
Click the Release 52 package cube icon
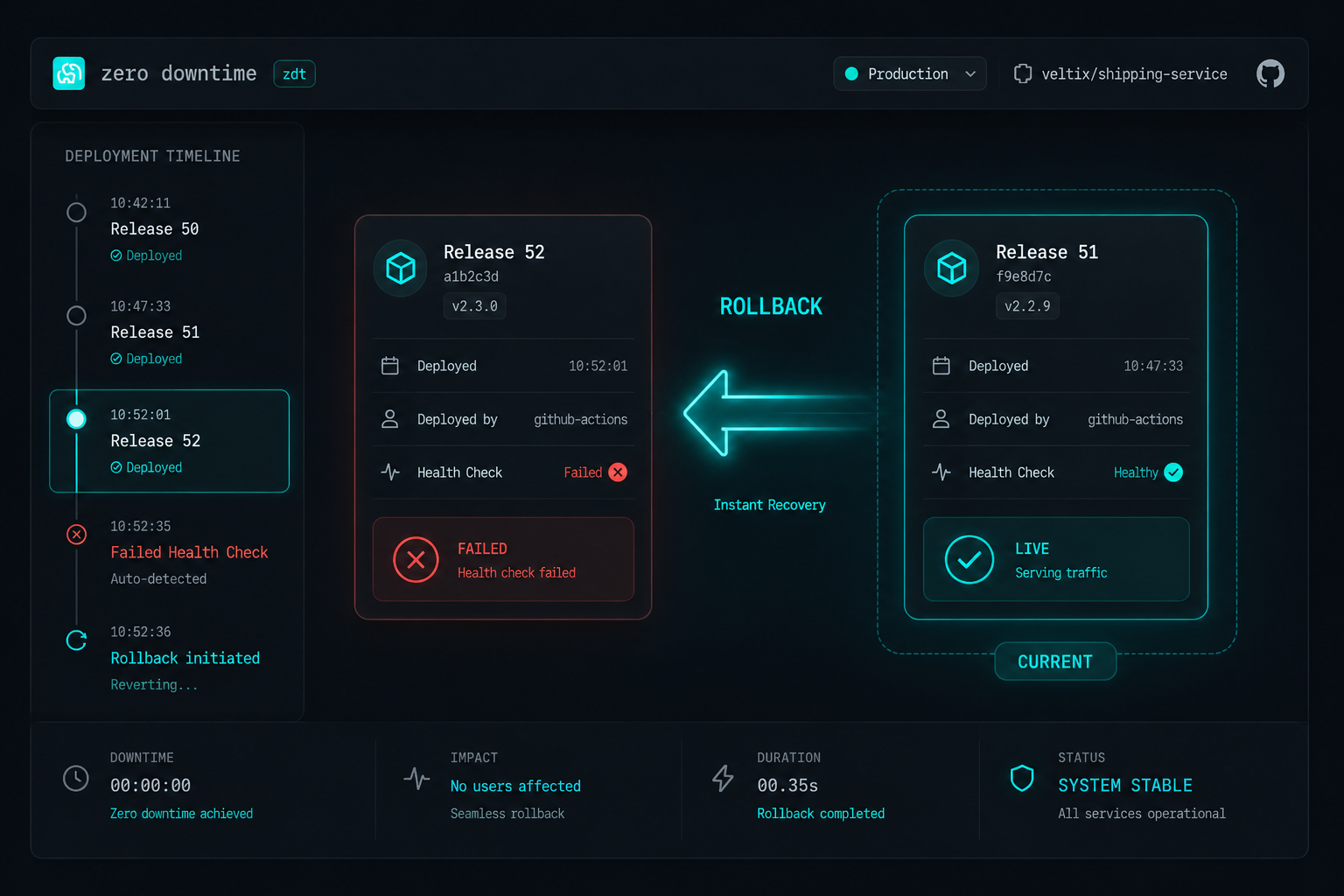[x=401, y=268]
